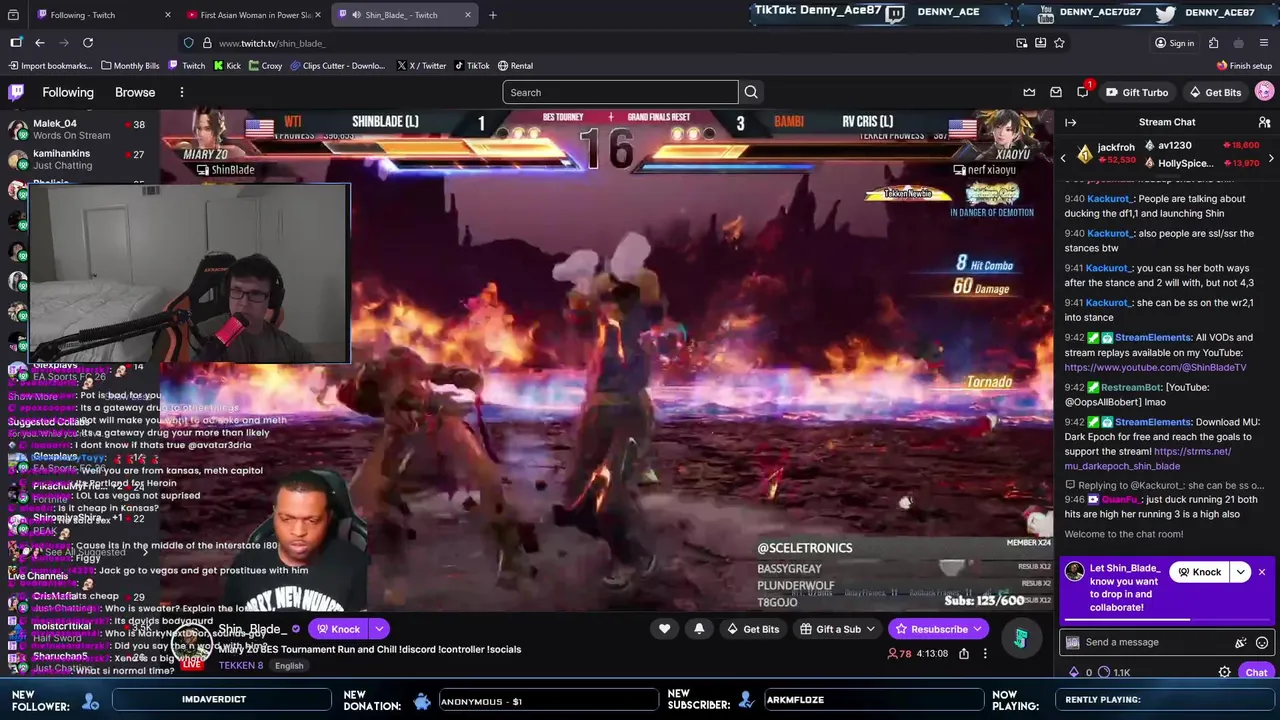Click Kackurot_ username at 9:40 message
The height and width of the screenshot is (720, 1280).
(1109, 199)
